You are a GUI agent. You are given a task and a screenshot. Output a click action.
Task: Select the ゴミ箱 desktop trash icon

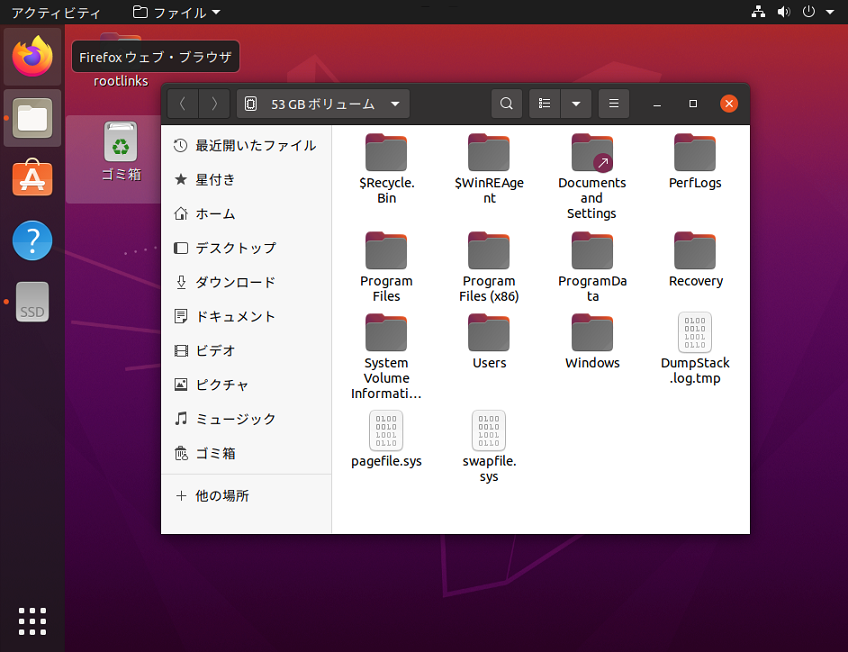point(121,151)
